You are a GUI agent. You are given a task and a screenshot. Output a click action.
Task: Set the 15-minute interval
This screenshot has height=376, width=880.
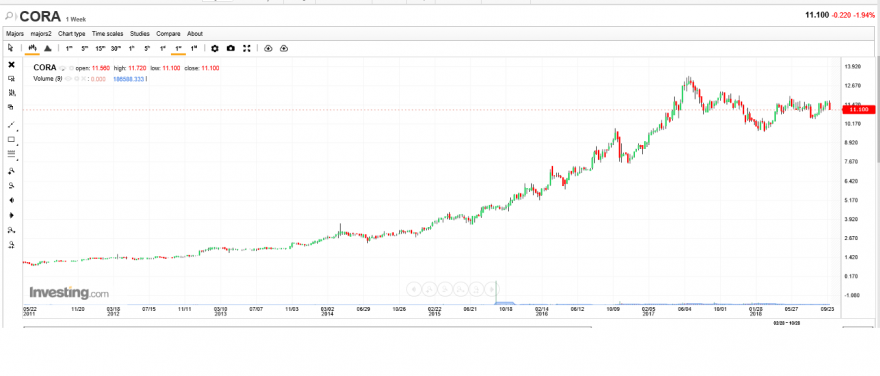click(x=100, y=48)
